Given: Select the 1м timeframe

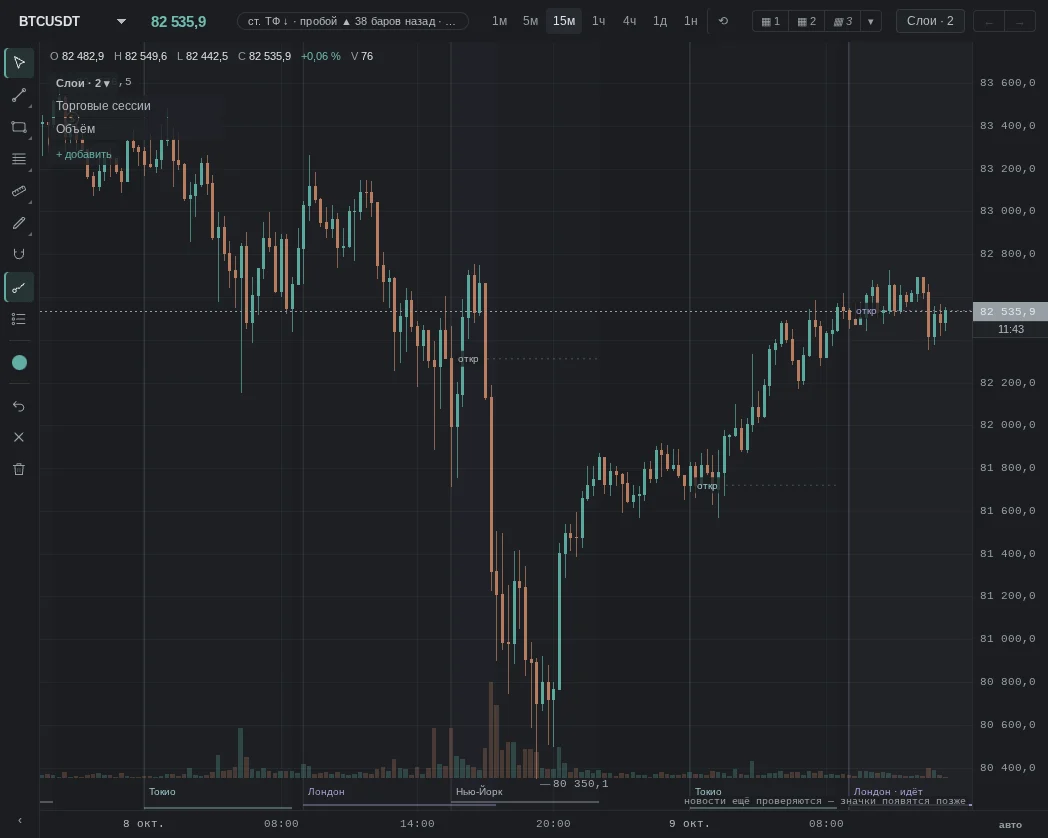Looking at the screenshot, I should click(x=499, y=21).
